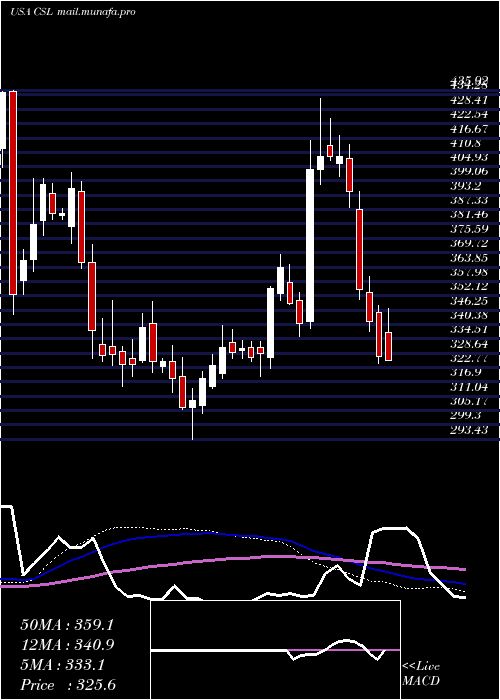Select the 393.2 price level label

click(465, 186)
